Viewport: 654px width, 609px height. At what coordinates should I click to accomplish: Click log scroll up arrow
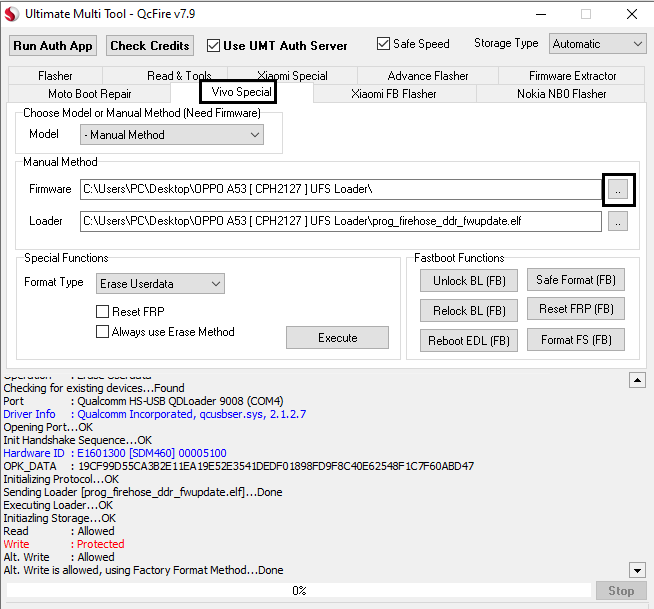point(637,380)
